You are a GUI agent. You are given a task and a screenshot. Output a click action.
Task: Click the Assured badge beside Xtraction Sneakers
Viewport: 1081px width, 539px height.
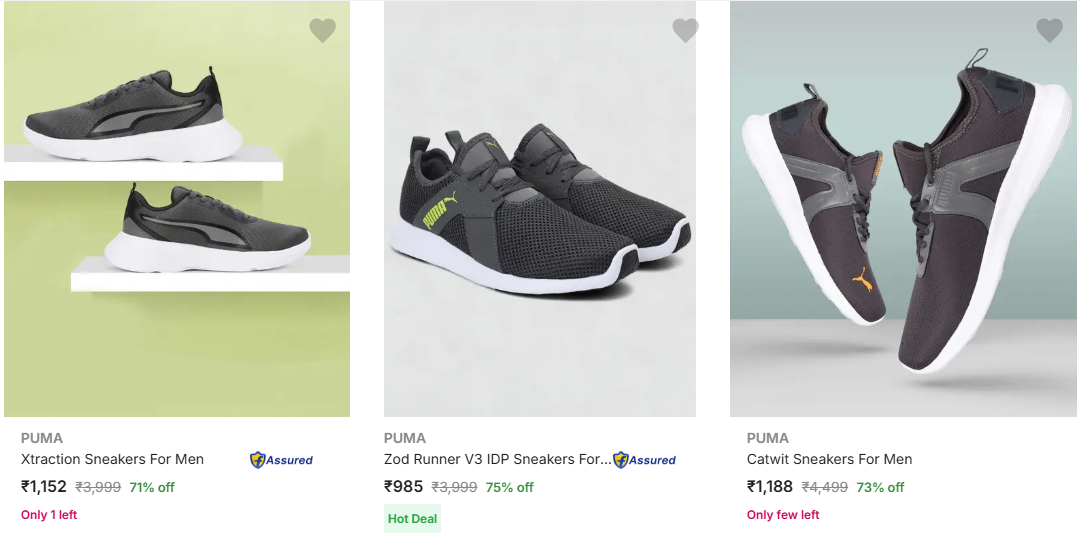(x=281, y=460)
